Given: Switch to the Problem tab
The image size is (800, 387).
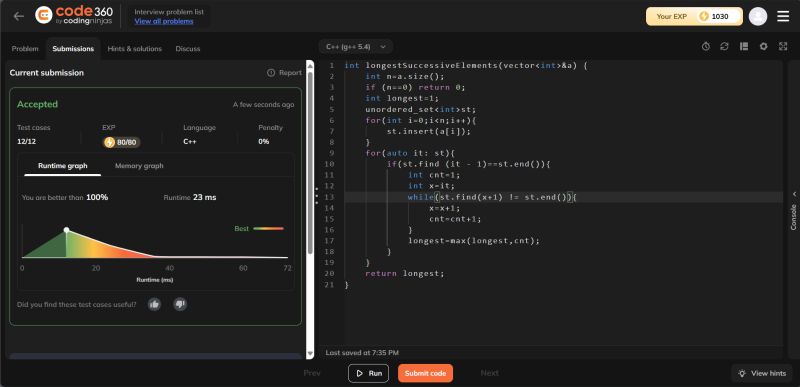Looking at the screenshot, I should 25,49.
